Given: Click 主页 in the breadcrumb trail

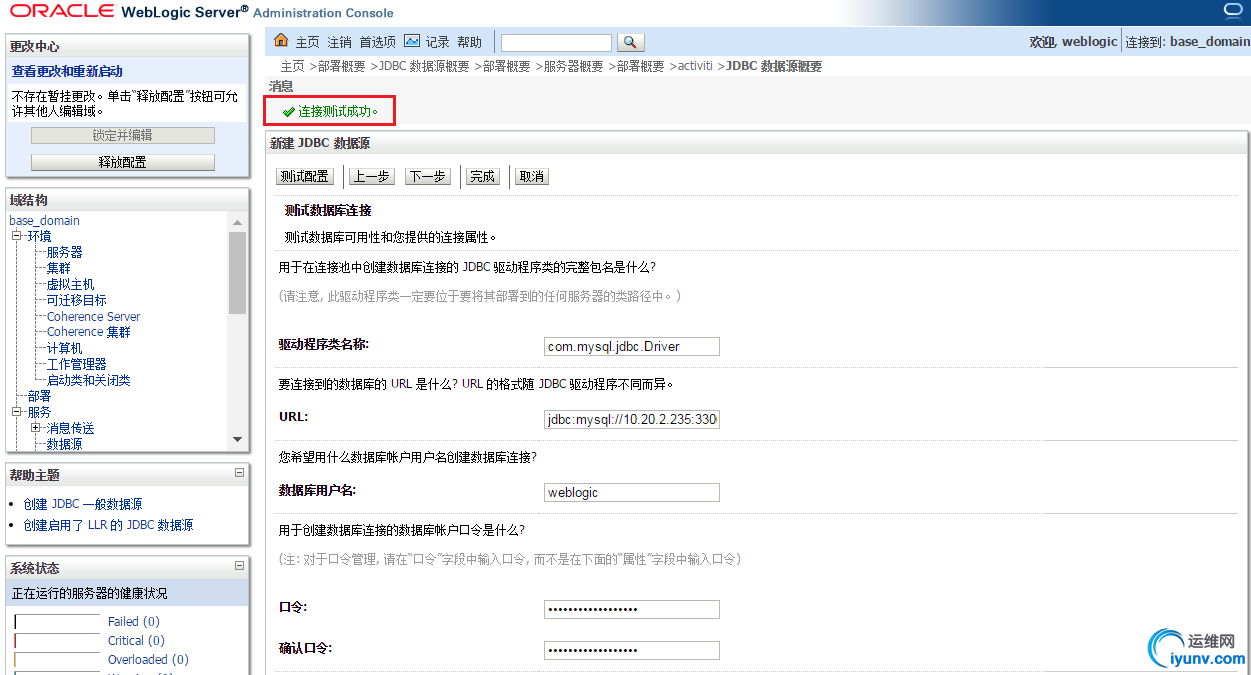Looking at the screenshot, I should pos(292,66).
